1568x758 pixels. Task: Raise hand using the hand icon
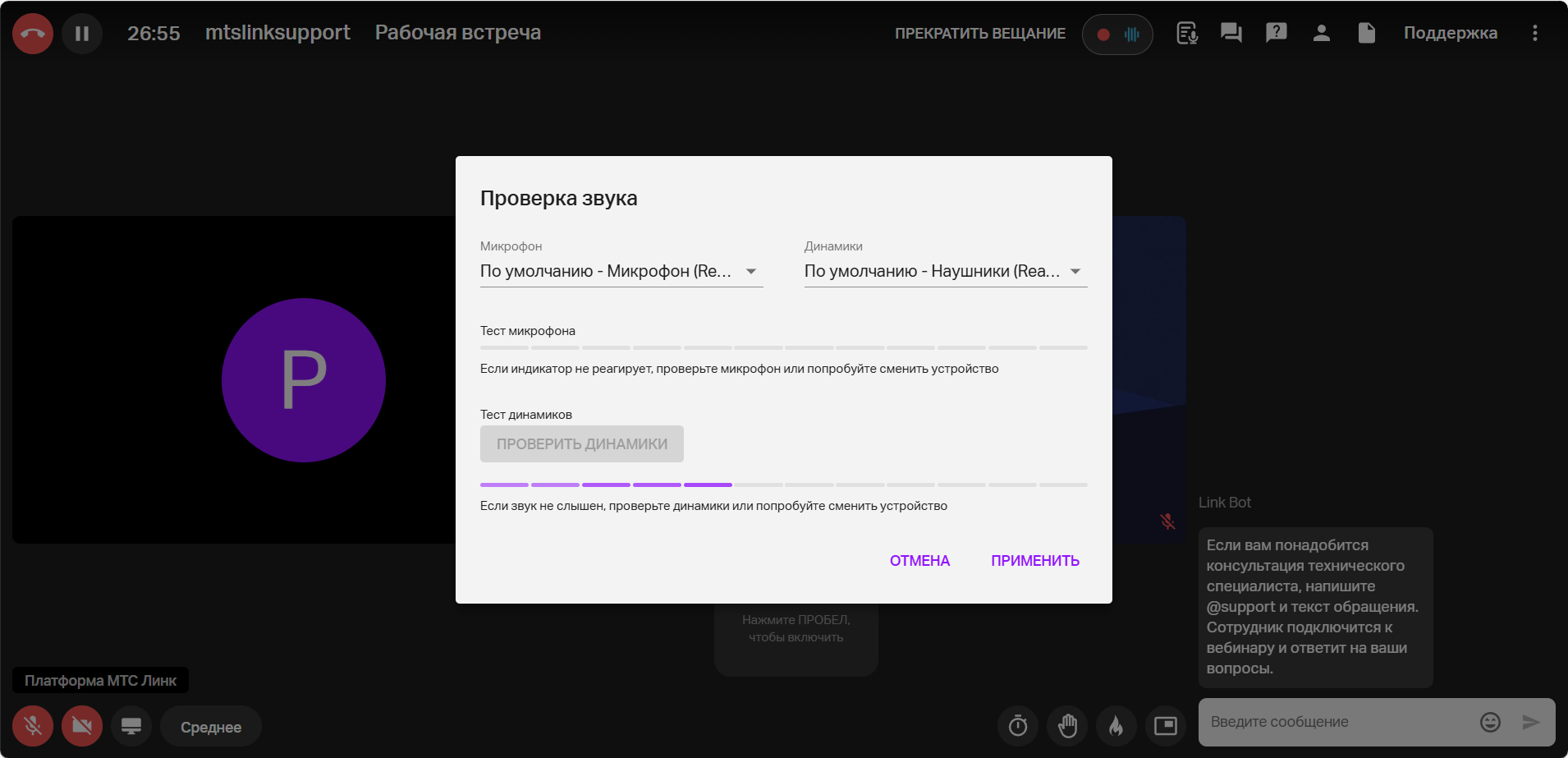[x=1067, y=726]
